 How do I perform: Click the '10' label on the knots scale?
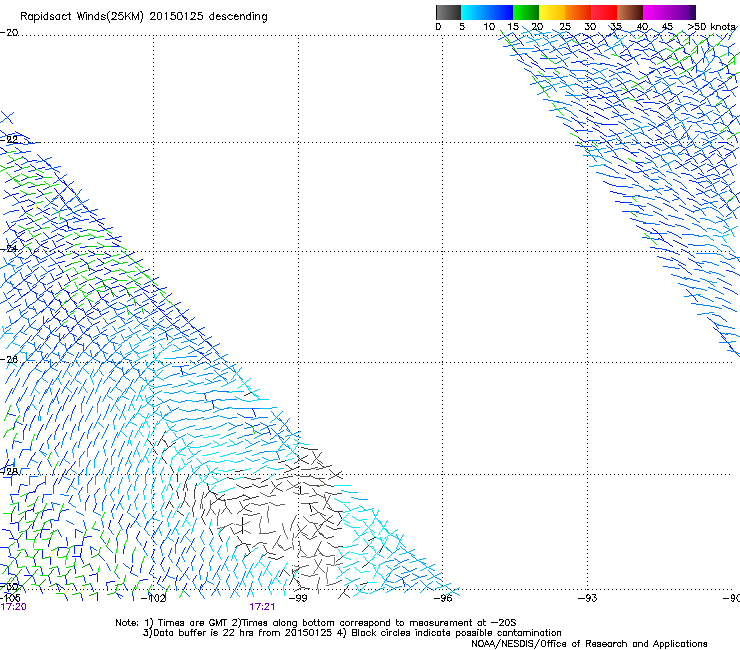point(489,27)
